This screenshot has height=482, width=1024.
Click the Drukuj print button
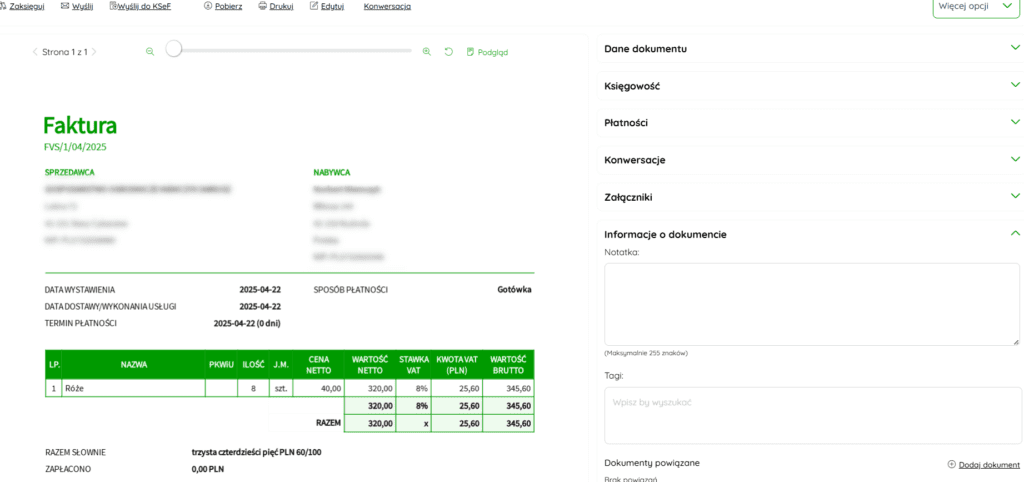click(x=275, y=6)
